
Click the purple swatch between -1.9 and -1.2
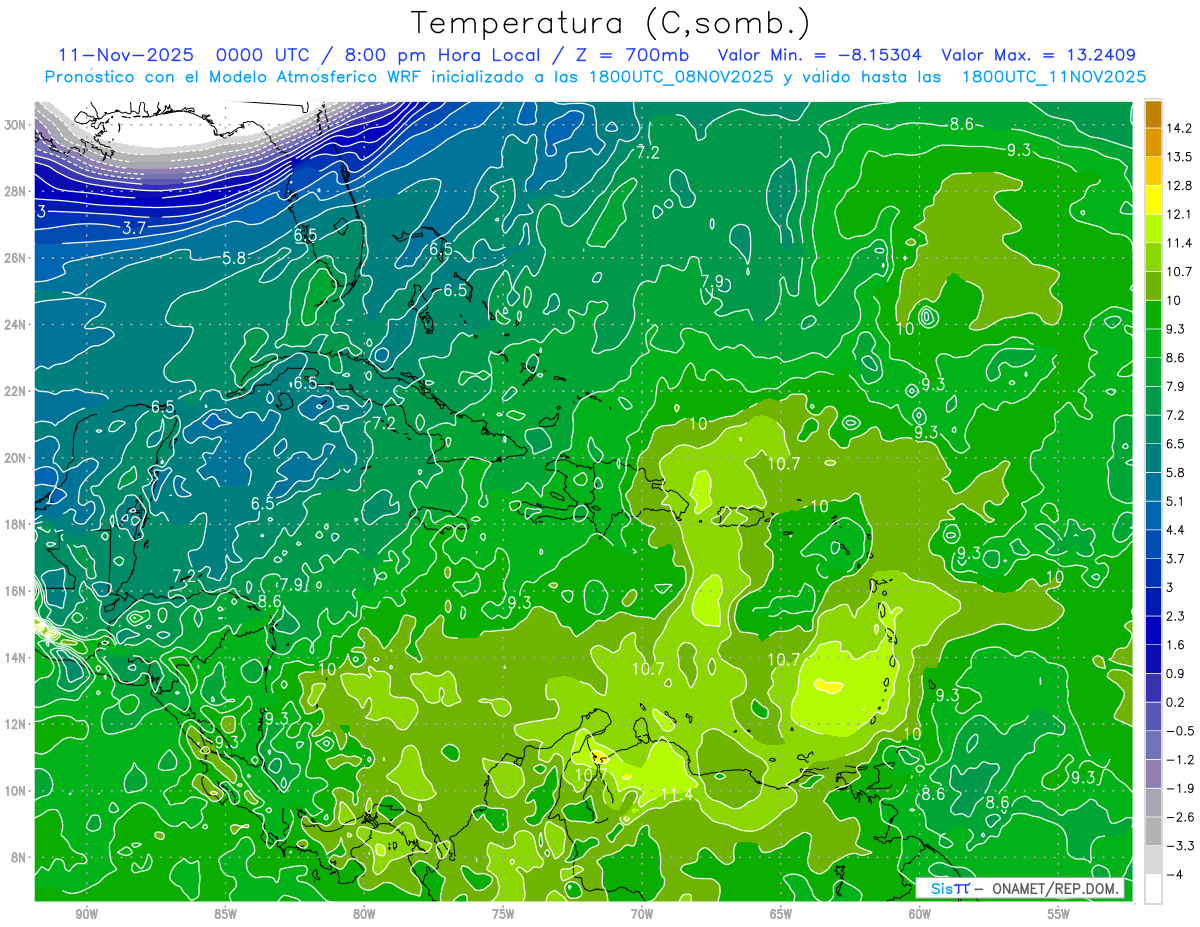[1153, 774]
